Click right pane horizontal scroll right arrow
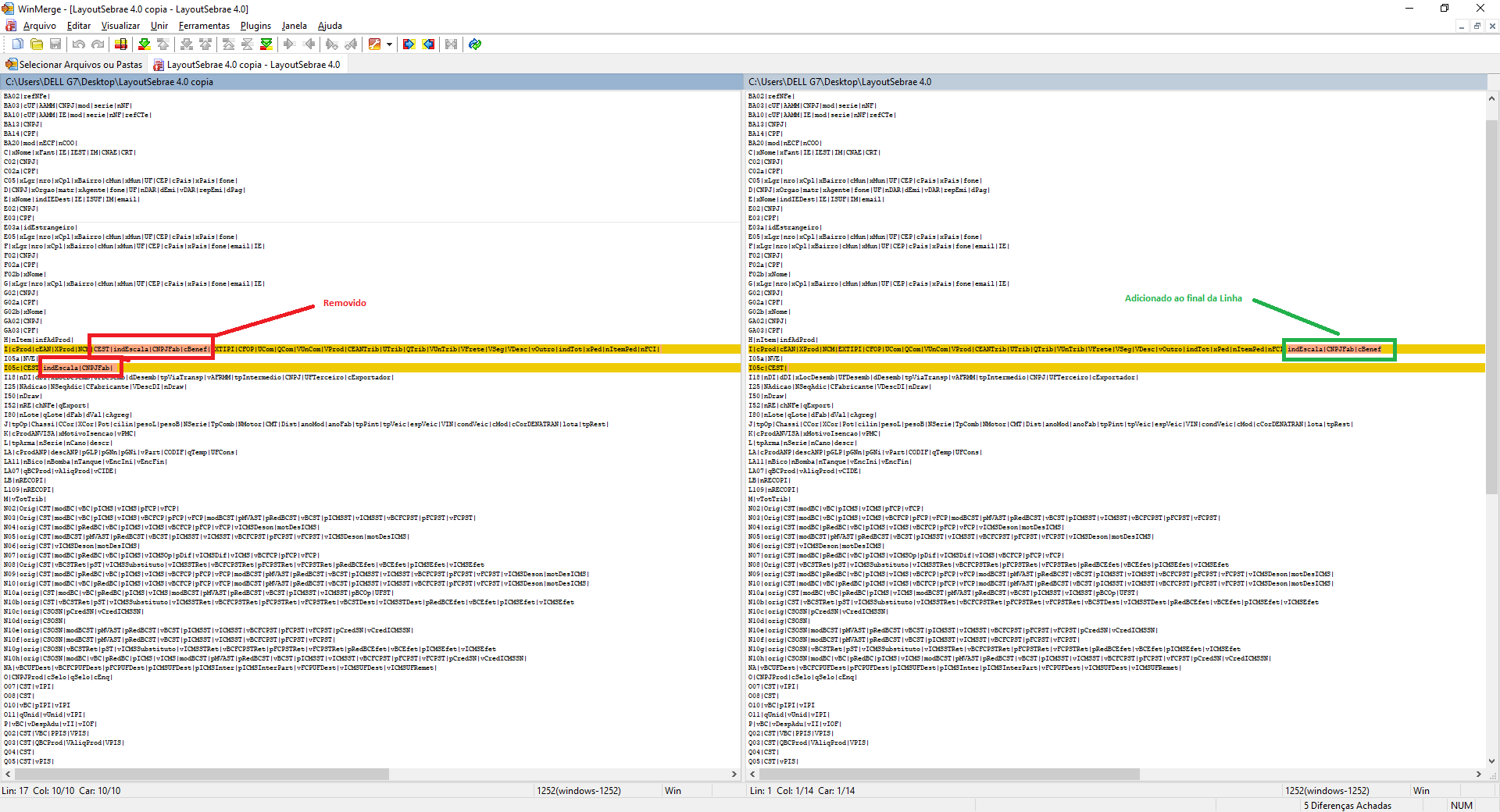The width and height of the screenshot is (1500, 812). point(1479,774)
